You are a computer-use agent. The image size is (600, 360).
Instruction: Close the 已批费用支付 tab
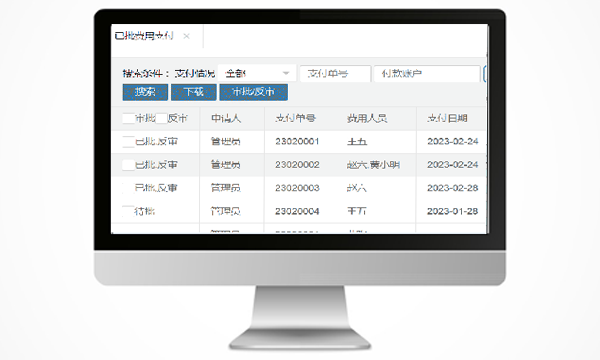coord(186,36)
